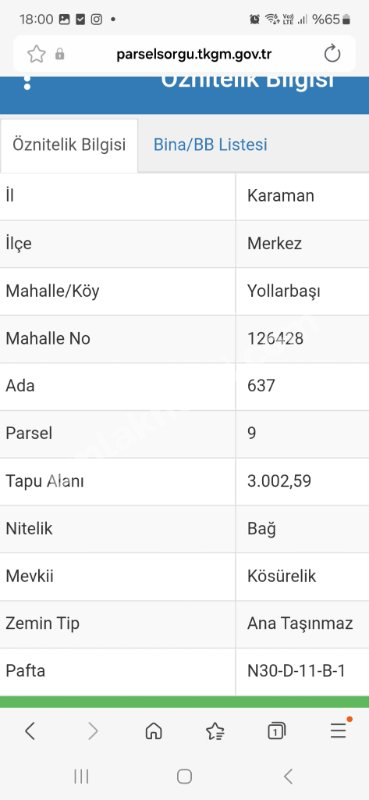Select the Öznitelik Bilgisi tab

point(69,146)
